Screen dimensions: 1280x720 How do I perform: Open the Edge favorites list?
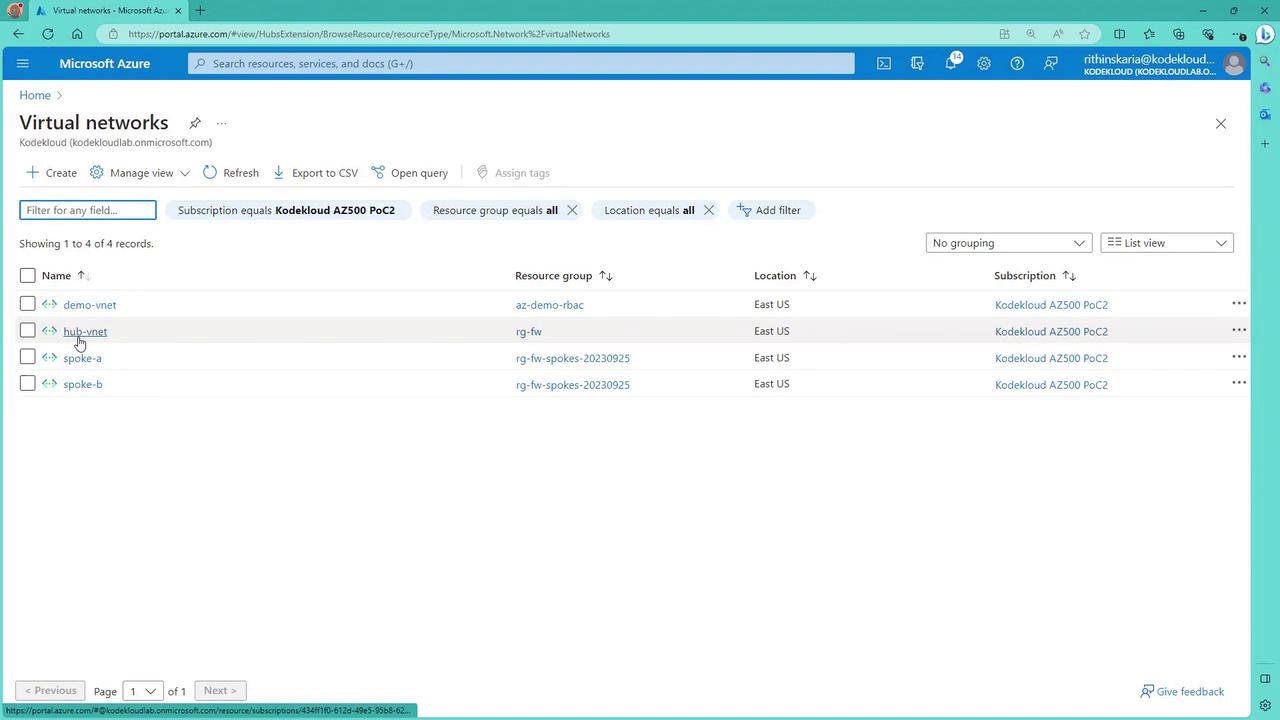pyautogui.click(x=1149, y=34)
